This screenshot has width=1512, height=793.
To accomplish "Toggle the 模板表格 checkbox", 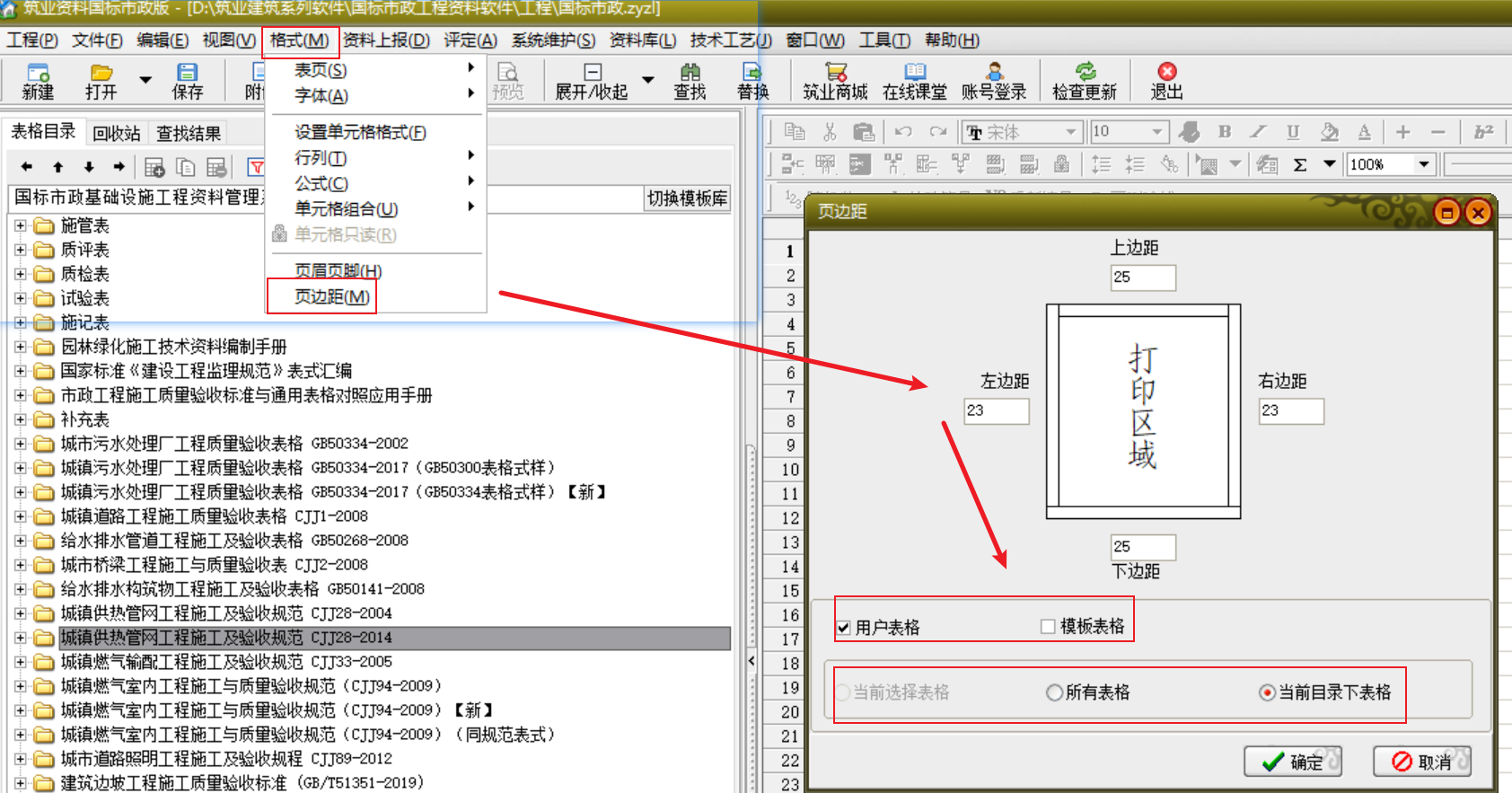I will click(1048, 627).
